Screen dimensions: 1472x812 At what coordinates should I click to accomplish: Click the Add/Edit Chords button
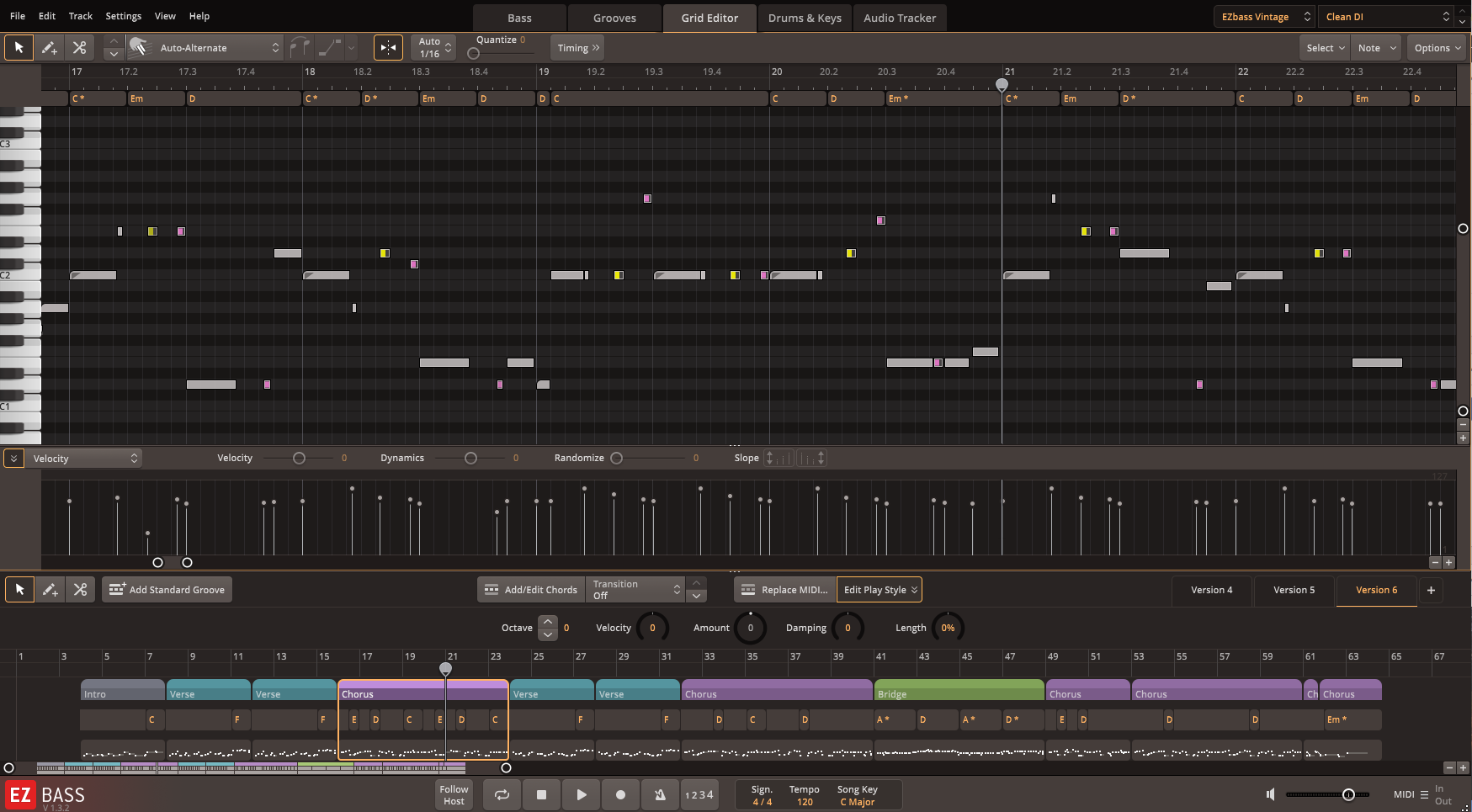[531, 590]
